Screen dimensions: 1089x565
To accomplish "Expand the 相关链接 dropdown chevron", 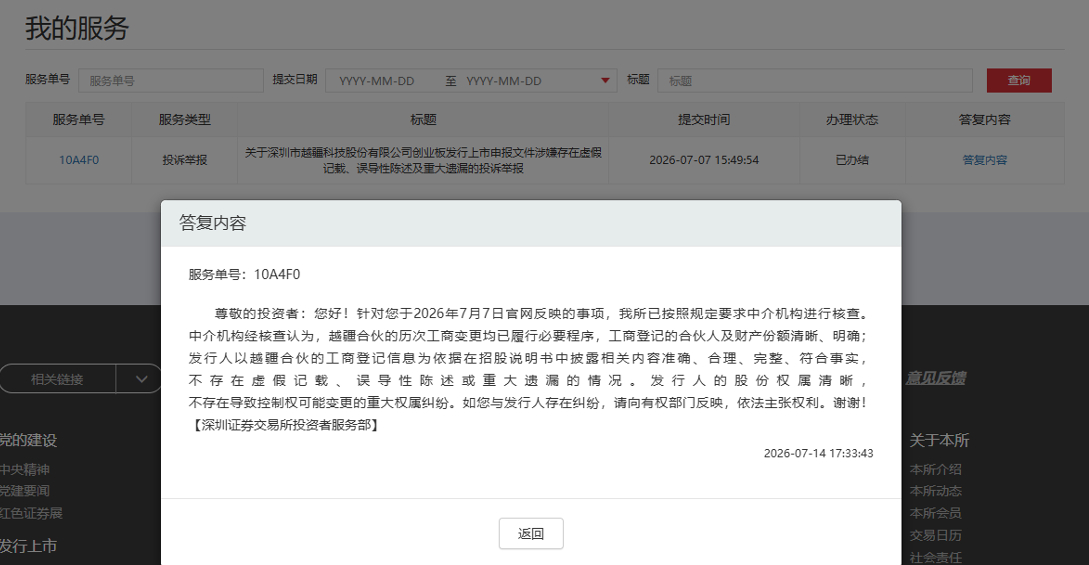I will pyautogui.click(x=141, y=379).
